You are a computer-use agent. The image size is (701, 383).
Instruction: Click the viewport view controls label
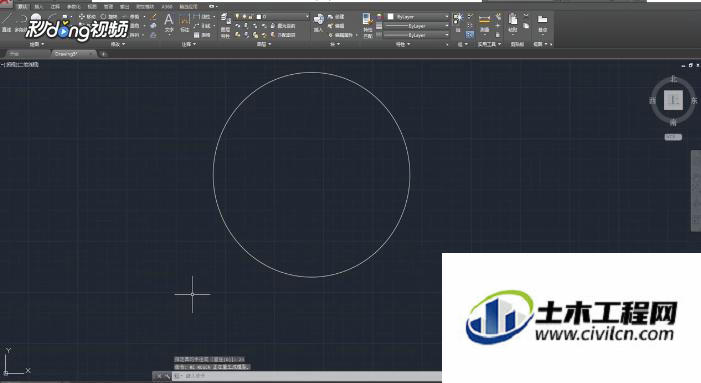point(20,64)
